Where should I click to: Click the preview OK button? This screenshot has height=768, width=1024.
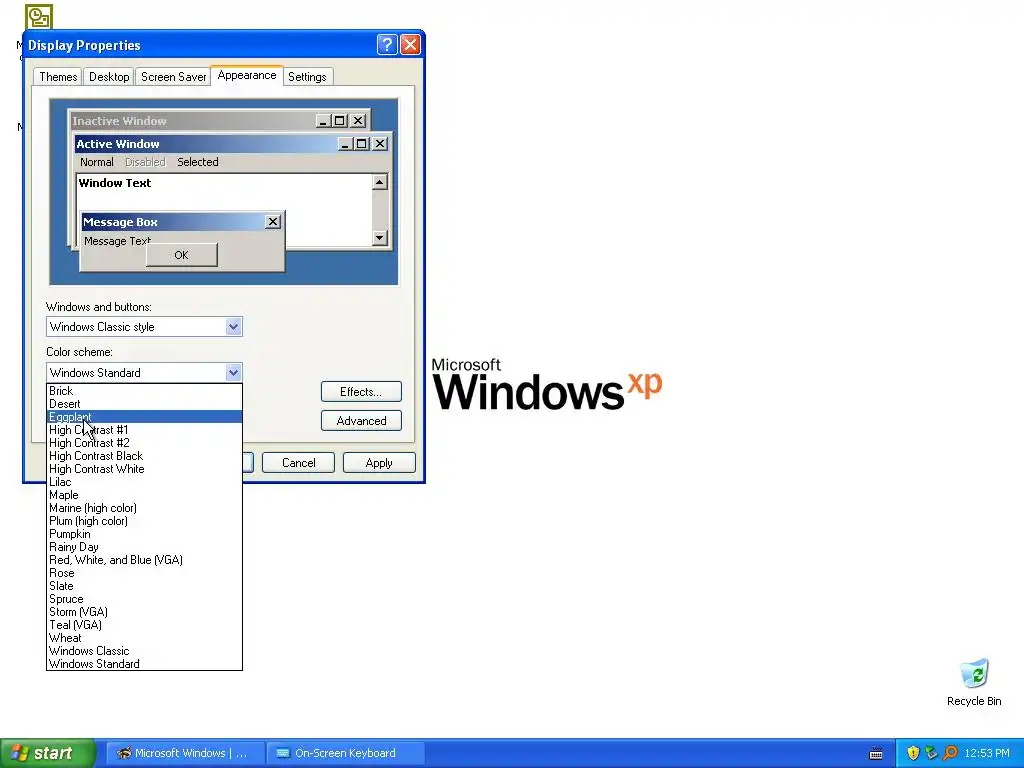pyautogui.click(x=182, y=255)
